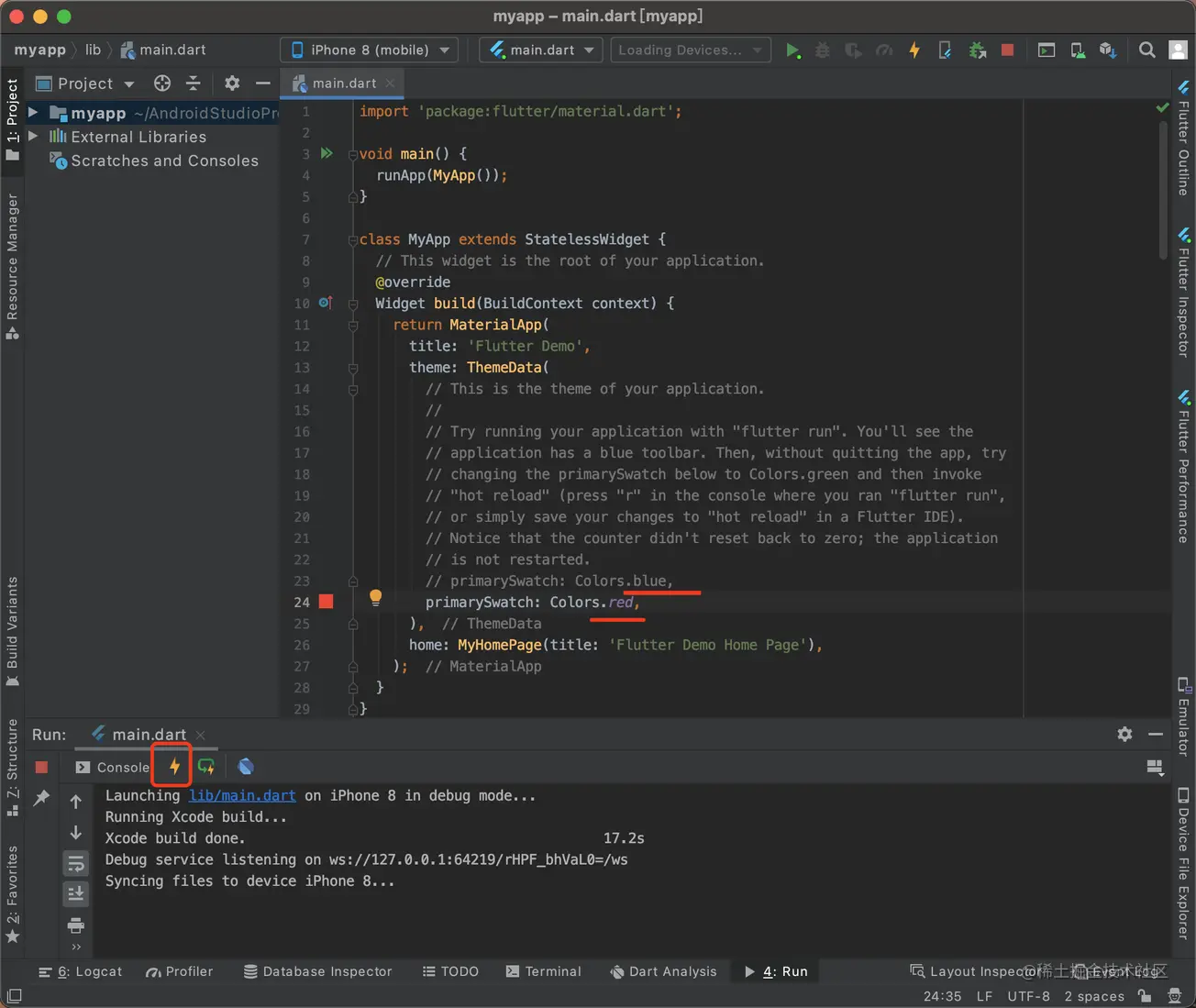This screenshot has width=1196, height=1008.
Task: Collapse main() using its fold marker on line 3
Action: click(x=353, y=154)
